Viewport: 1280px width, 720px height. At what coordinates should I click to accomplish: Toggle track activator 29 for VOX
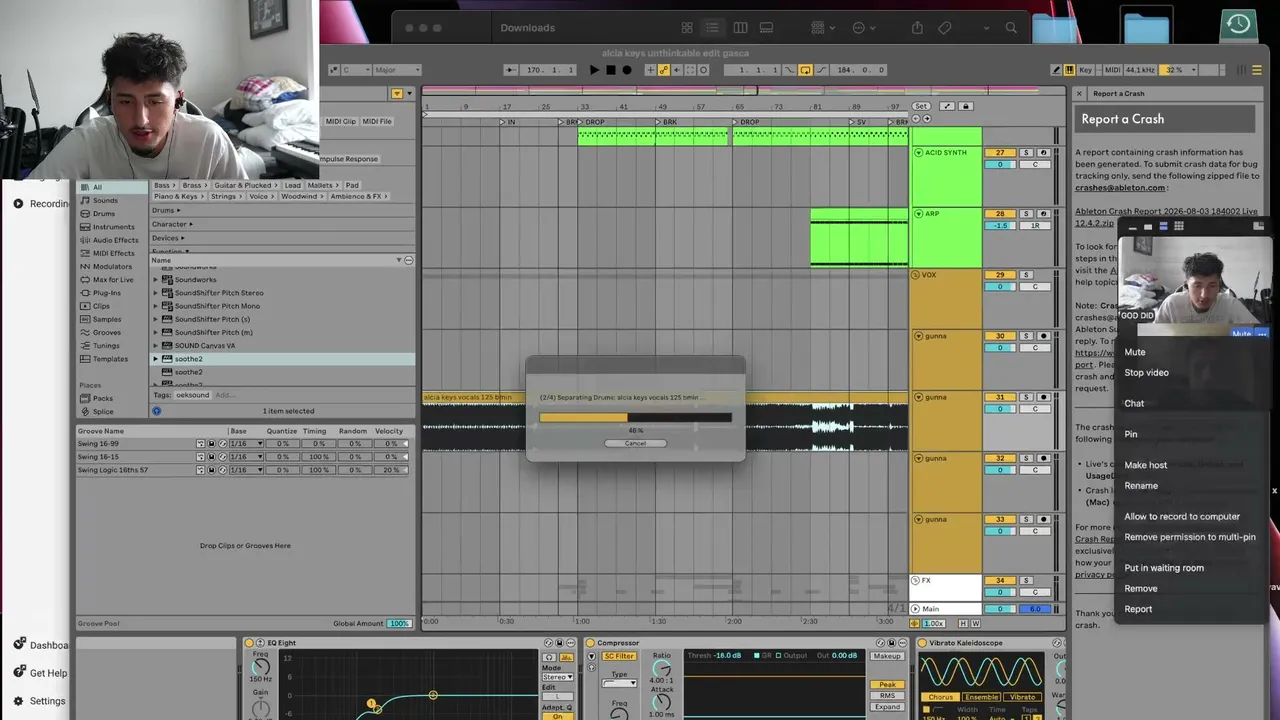pos(1000,275)
